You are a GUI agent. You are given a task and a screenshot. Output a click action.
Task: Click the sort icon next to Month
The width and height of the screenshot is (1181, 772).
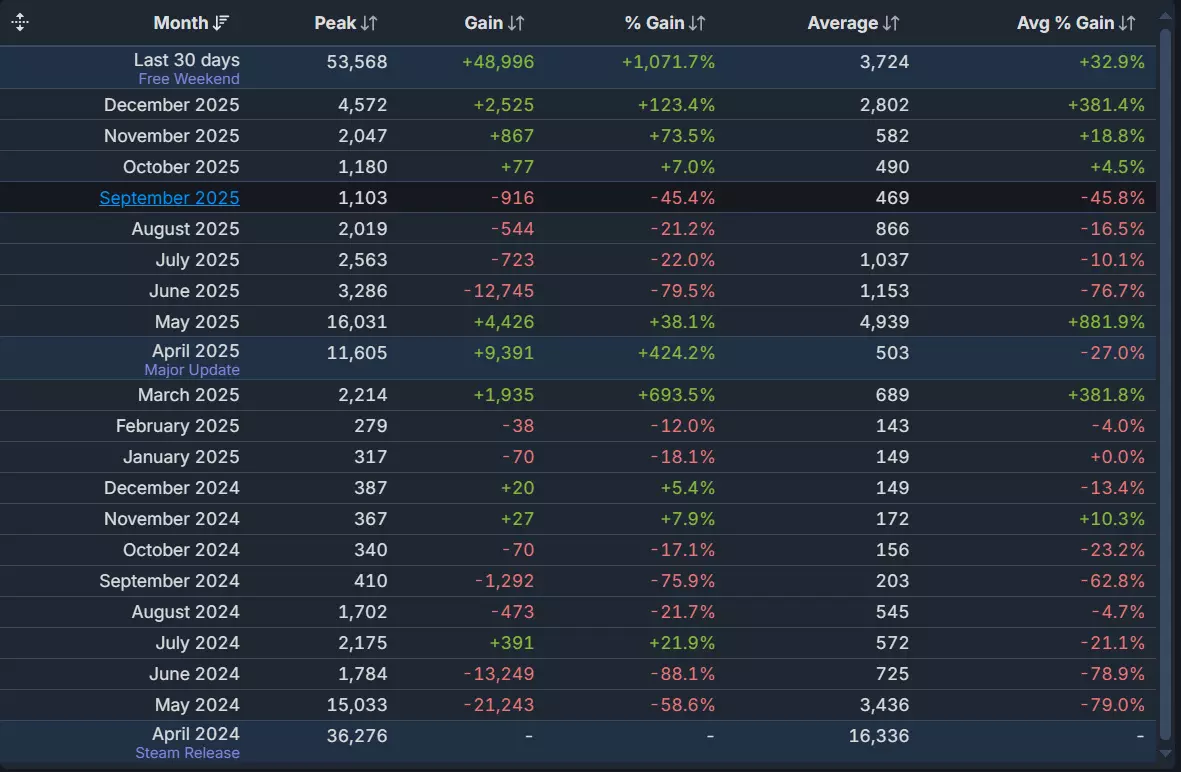tap(222, 23)
